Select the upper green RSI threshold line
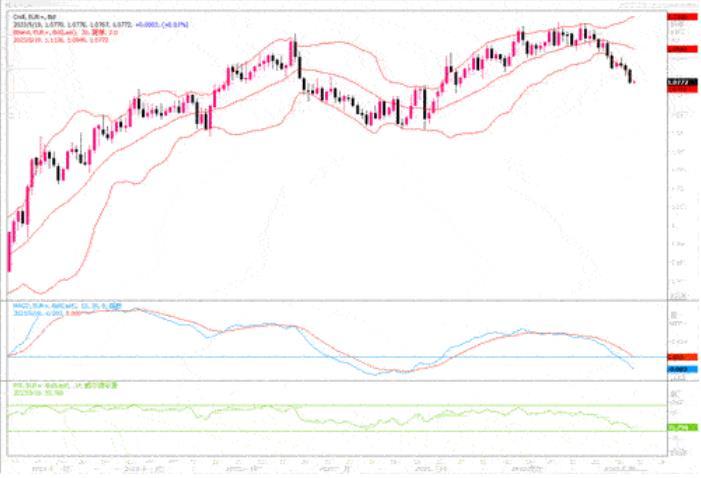Viewport: 701px width, 478px height. coord(300,406)
